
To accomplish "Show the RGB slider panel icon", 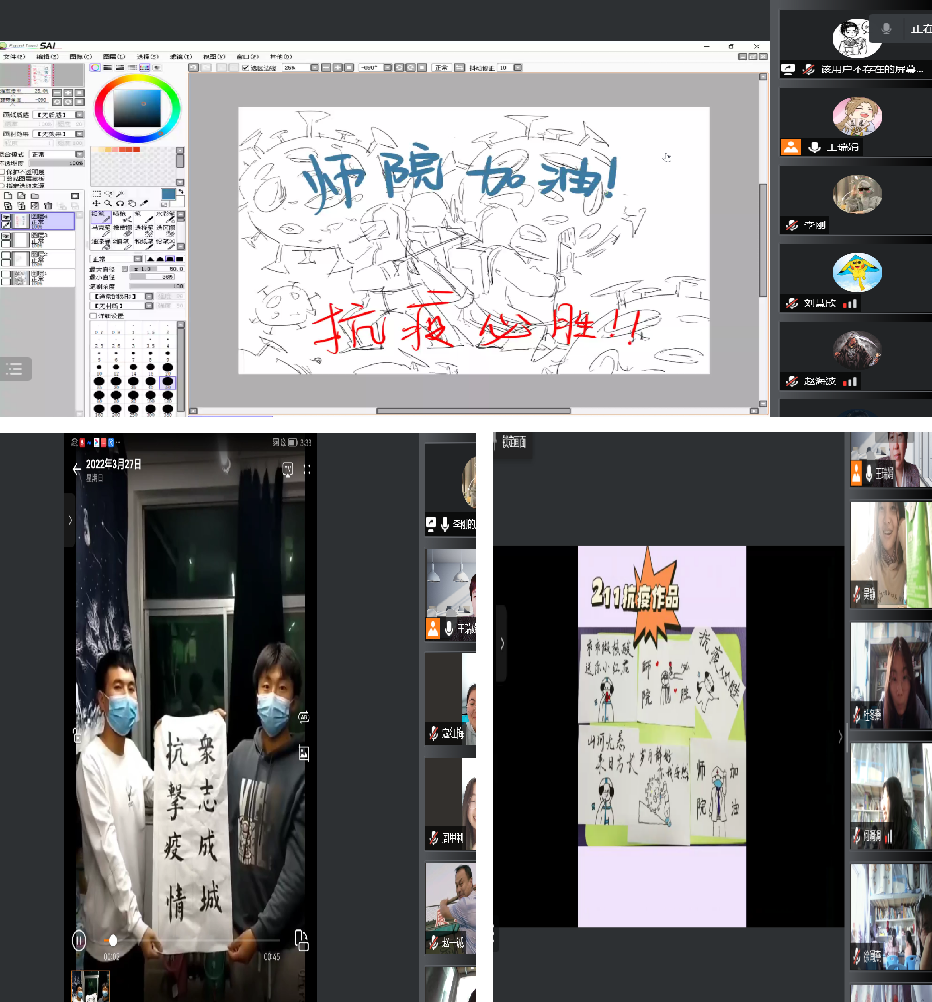I will pos(107,67).
